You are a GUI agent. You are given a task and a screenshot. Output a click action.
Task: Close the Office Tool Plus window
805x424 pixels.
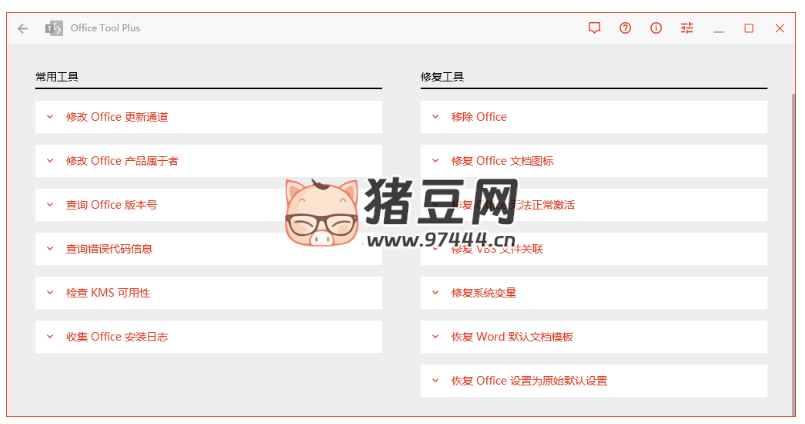[x=780, y=28]
